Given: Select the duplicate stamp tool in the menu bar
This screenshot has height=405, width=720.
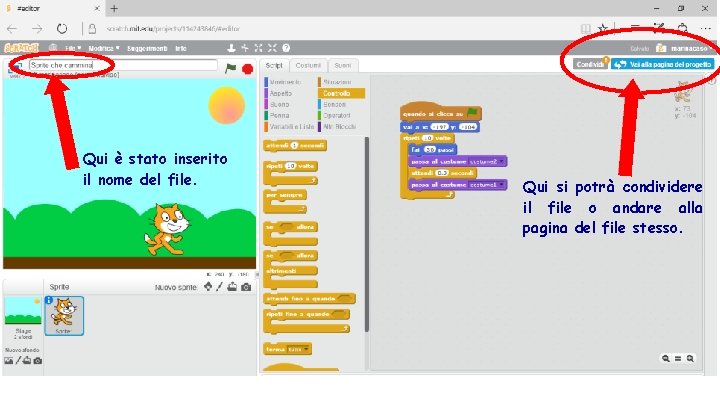Looking at the screenshot, I should (231, 48).
